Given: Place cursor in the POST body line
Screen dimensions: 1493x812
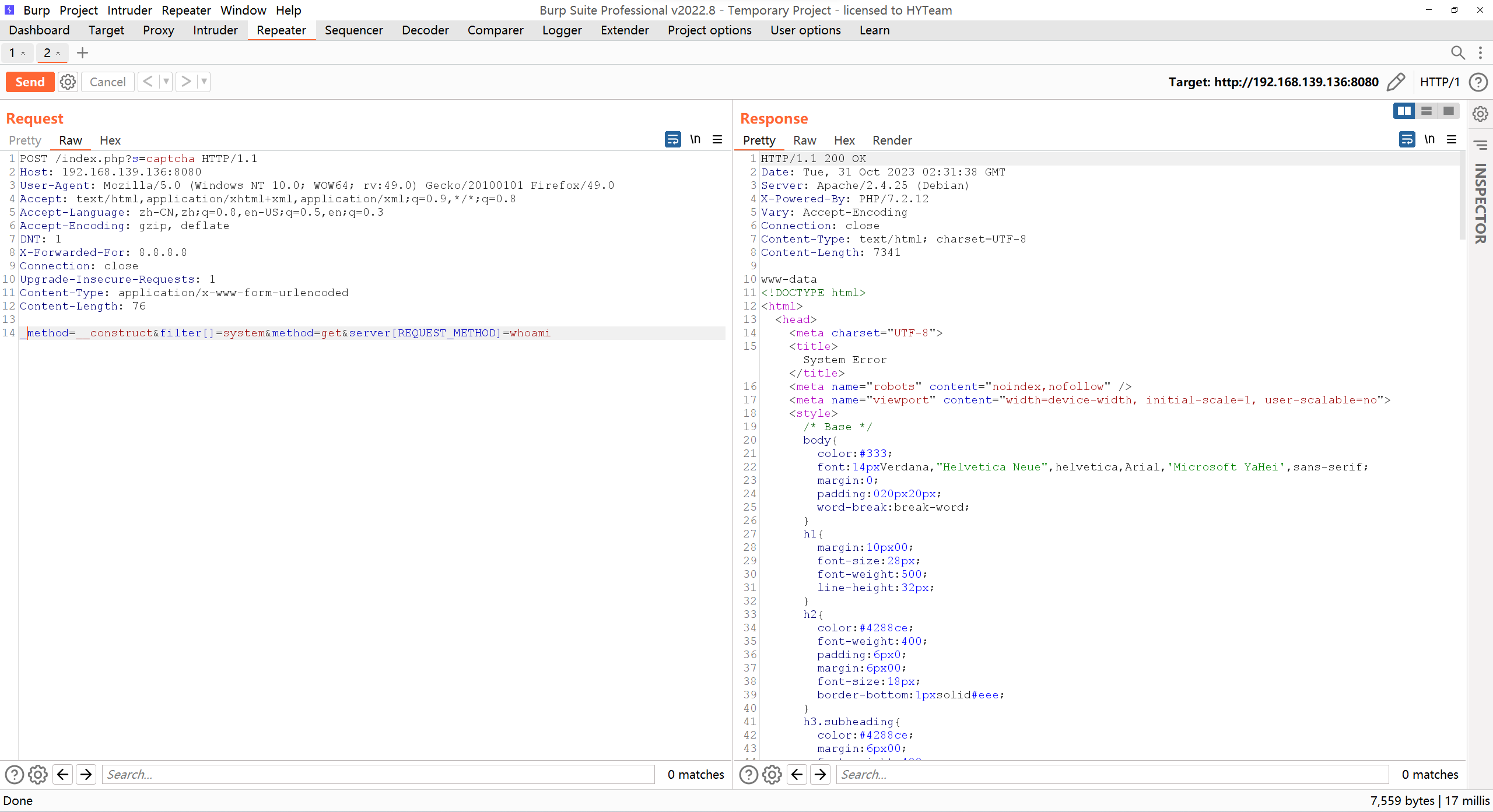Looking at the screenshot, I should coord(372,333).
